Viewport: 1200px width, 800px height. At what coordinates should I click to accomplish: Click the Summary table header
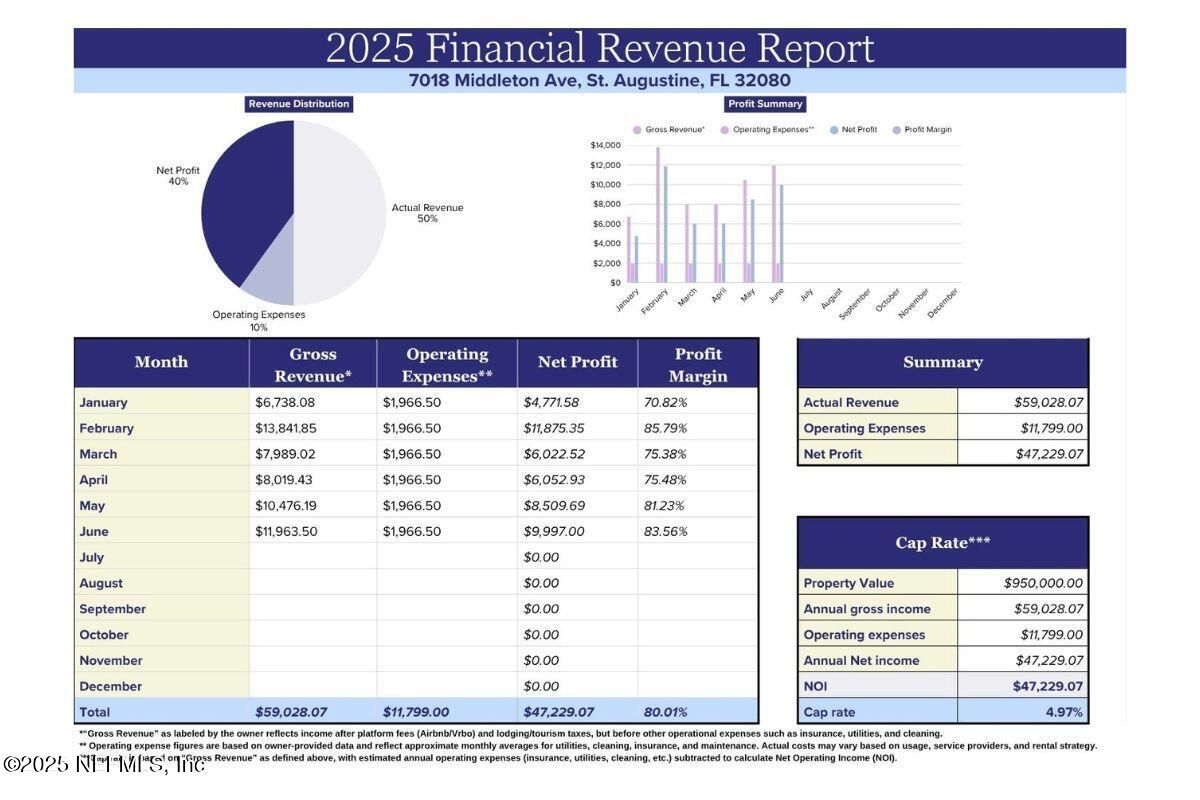click(942, 363)
